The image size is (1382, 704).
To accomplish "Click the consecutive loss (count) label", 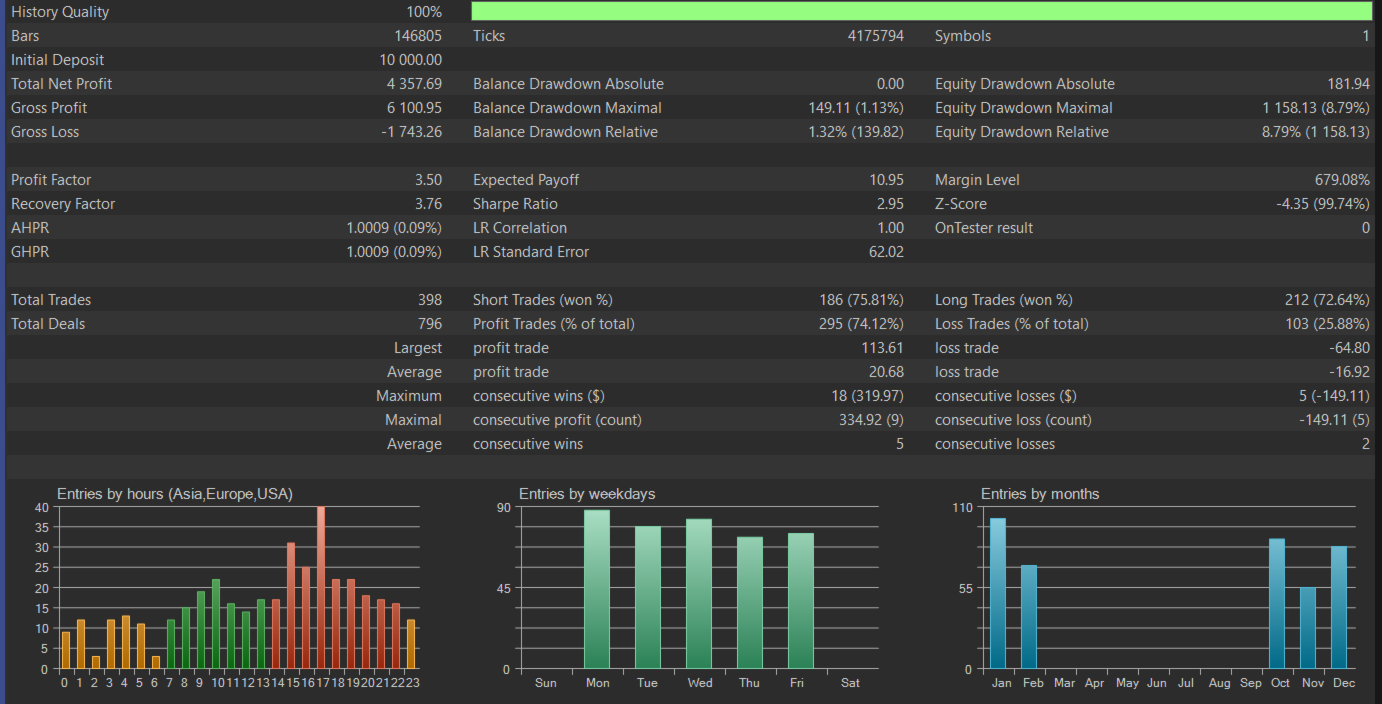I will [x=1013, y=420].
